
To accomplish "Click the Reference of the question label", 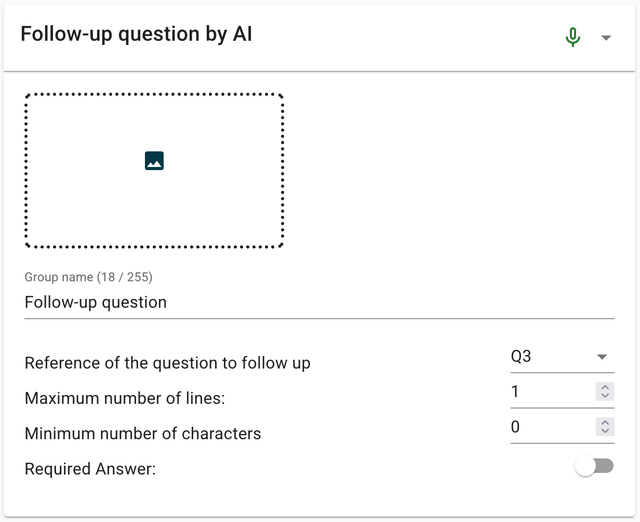I will [167, 363].
